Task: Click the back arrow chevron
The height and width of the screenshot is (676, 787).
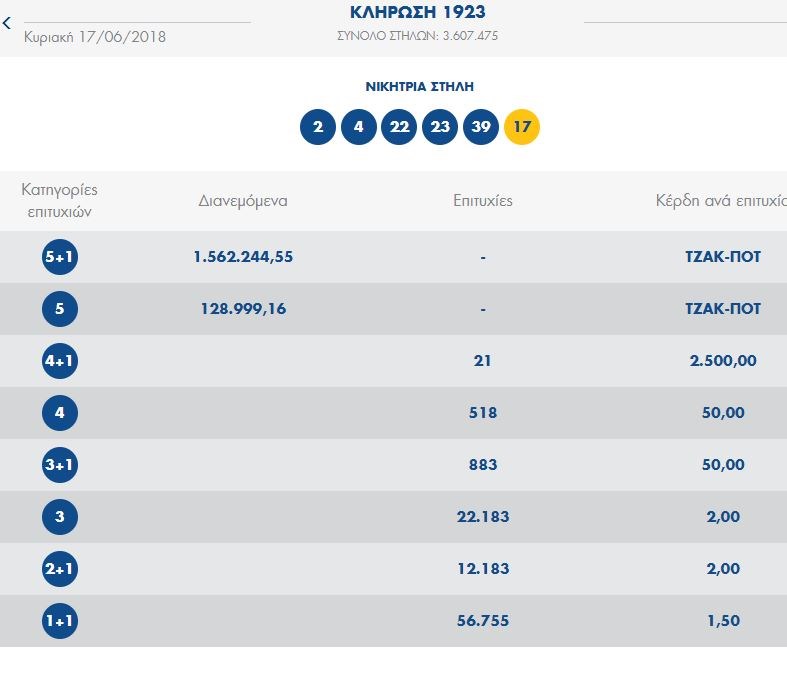Action: point(8,23)
